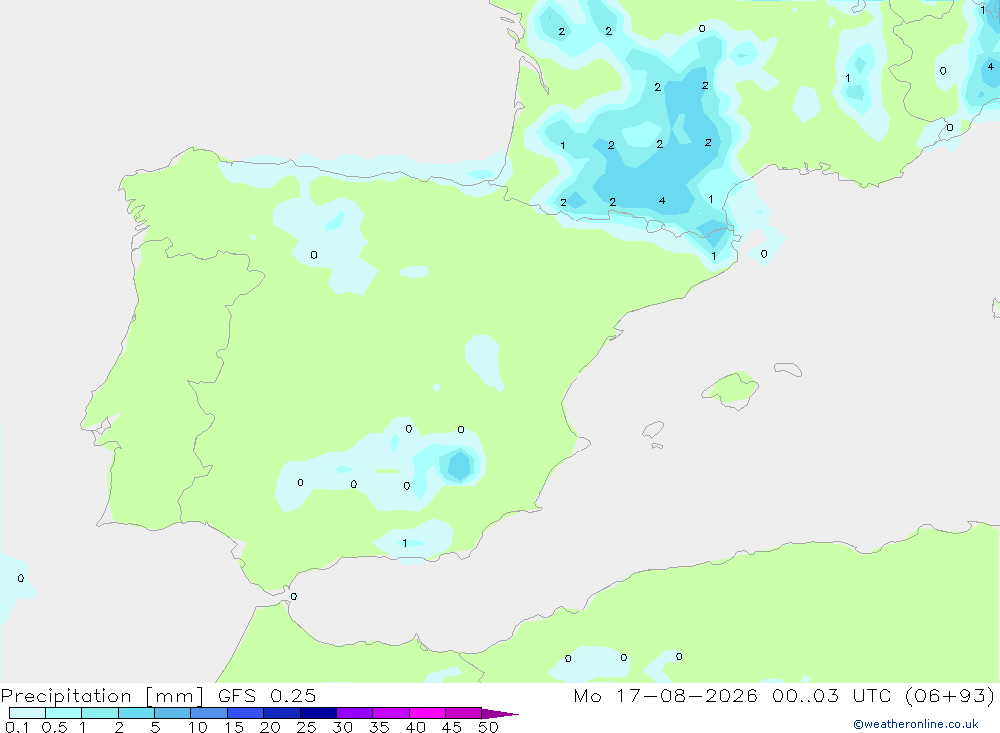
Task: Click the '50' legend scale label
Action: pos(488,727)
